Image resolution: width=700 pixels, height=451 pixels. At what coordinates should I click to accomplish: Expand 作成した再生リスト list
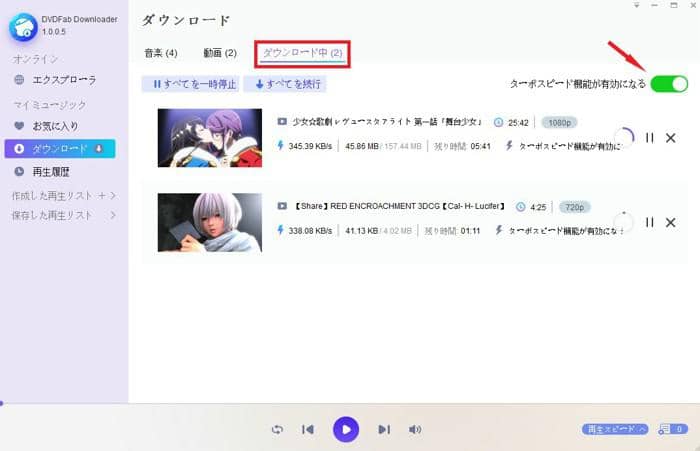click(x=113, y=195)
